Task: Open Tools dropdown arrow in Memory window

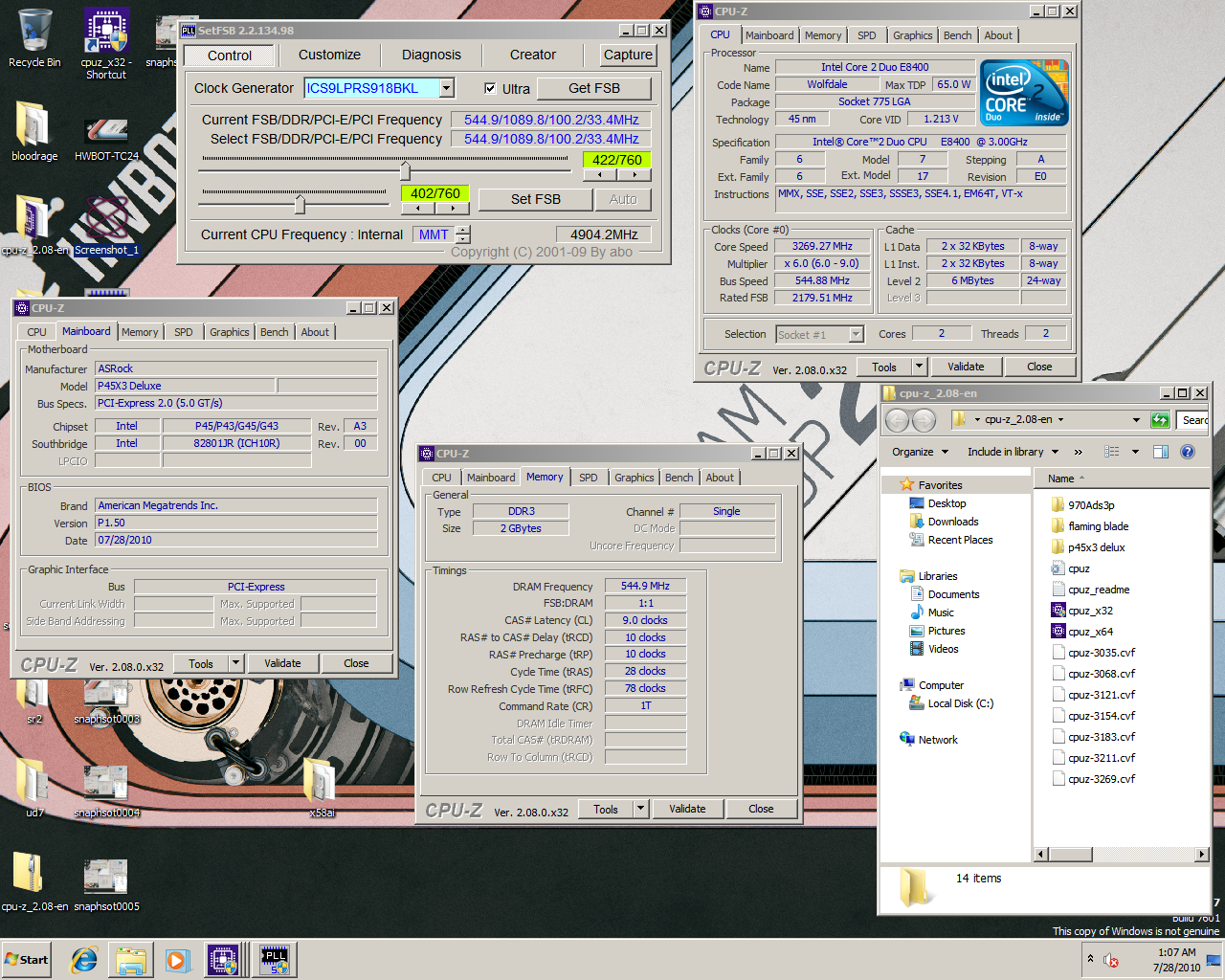Action: pyautogui.click(x=640, y=808)
